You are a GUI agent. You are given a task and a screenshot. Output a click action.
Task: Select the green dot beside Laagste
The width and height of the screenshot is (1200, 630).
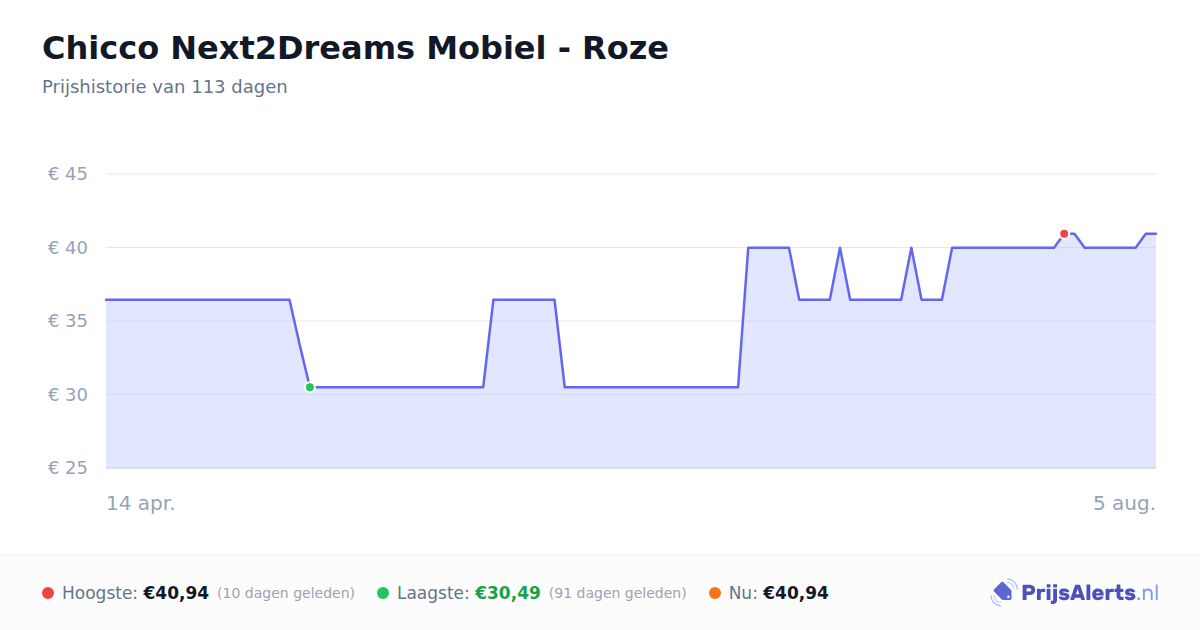[383, 593]
